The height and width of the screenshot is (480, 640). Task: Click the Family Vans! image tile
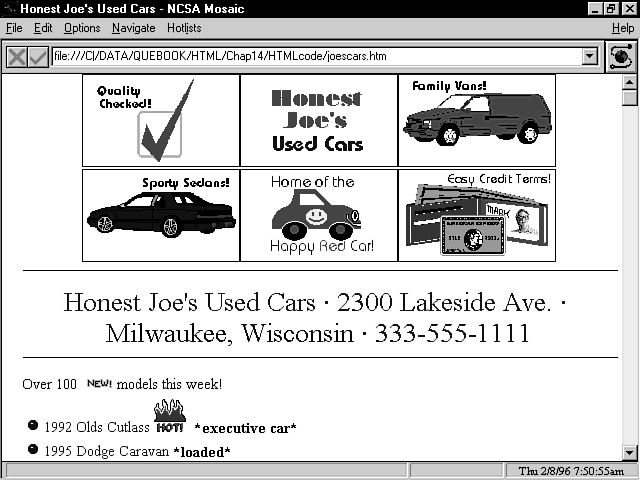pos(477,120)
